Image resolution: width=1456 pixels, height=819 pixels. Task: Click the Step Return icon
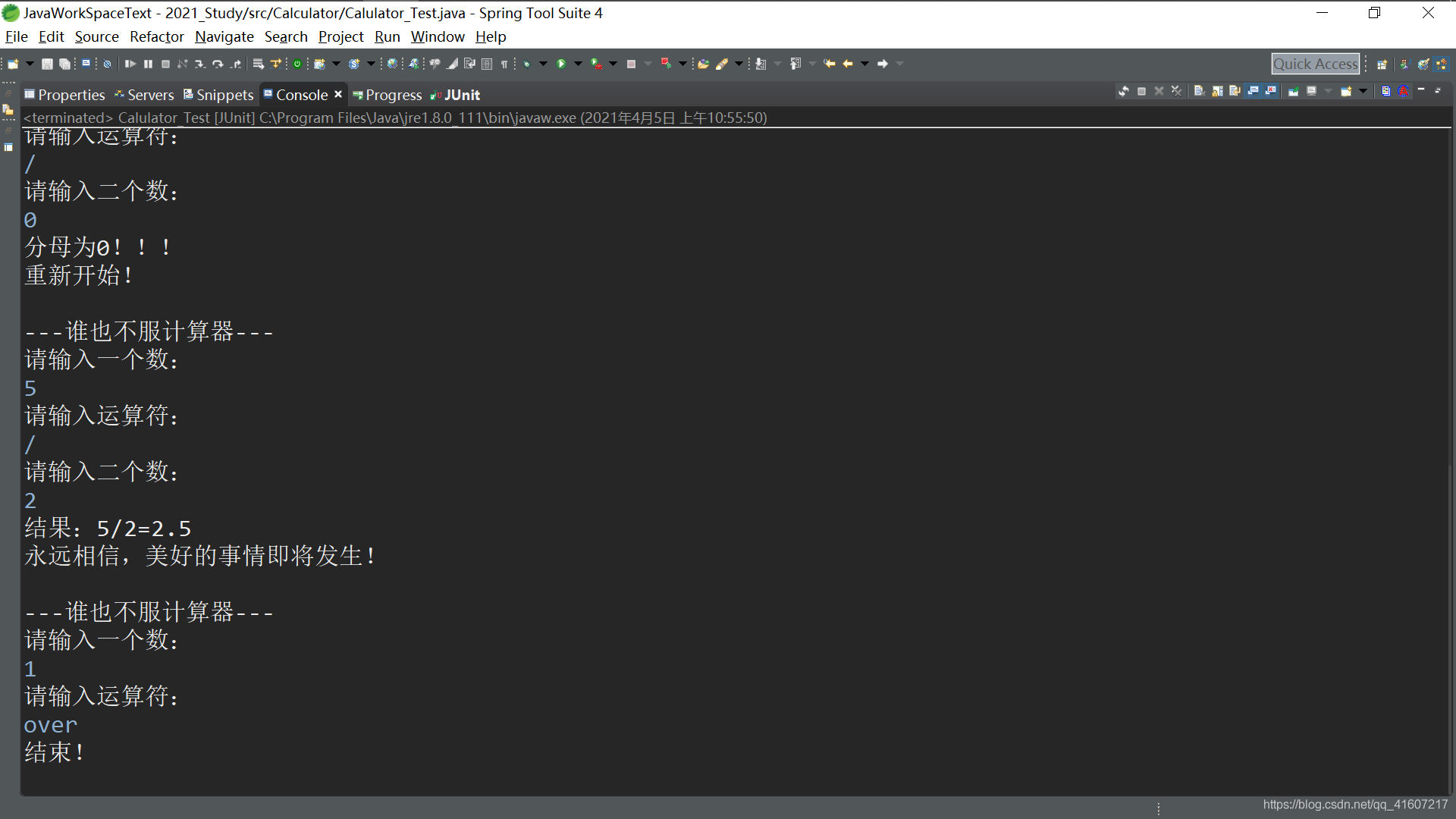click(x=236, y=64)
